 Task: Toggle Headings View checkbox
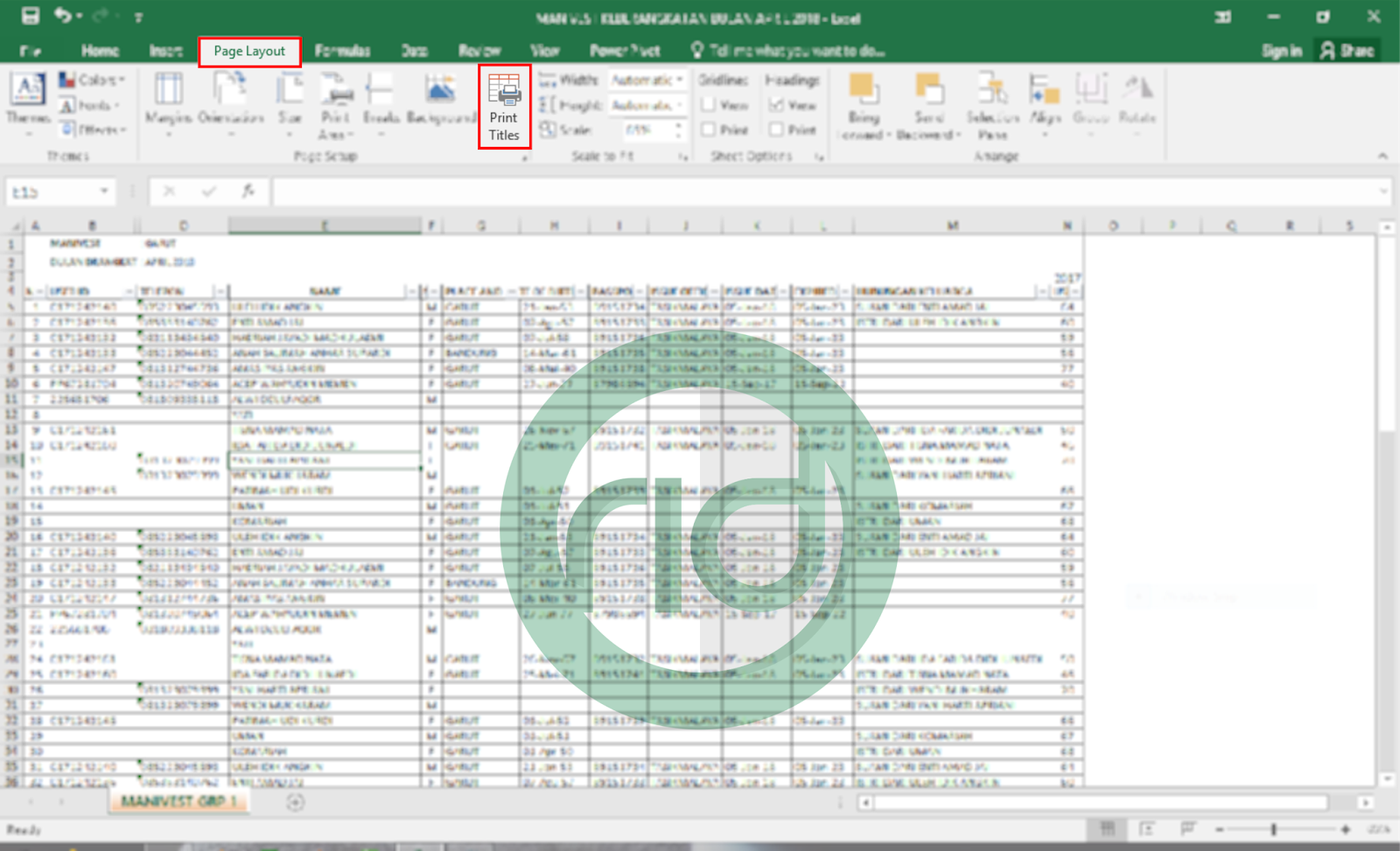coord(776,105)
